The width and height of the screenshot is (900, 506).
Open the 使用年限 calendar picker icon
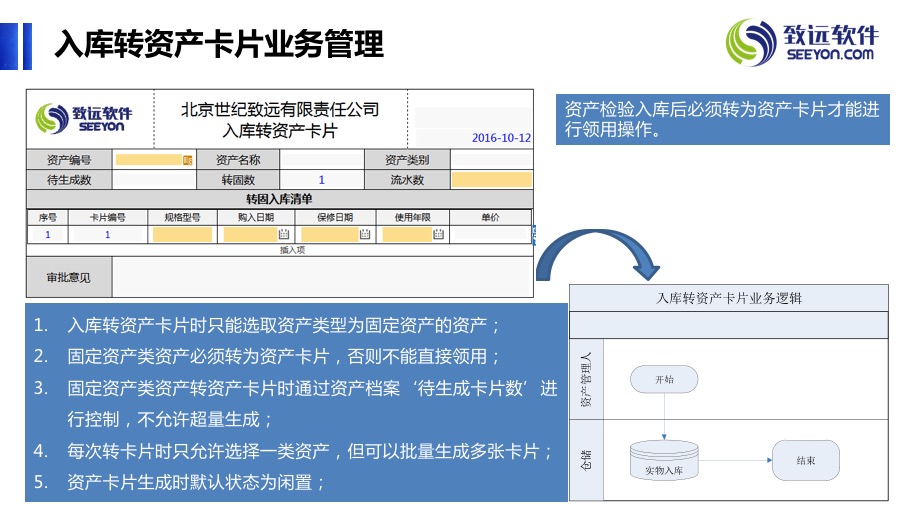click(439, 234)
